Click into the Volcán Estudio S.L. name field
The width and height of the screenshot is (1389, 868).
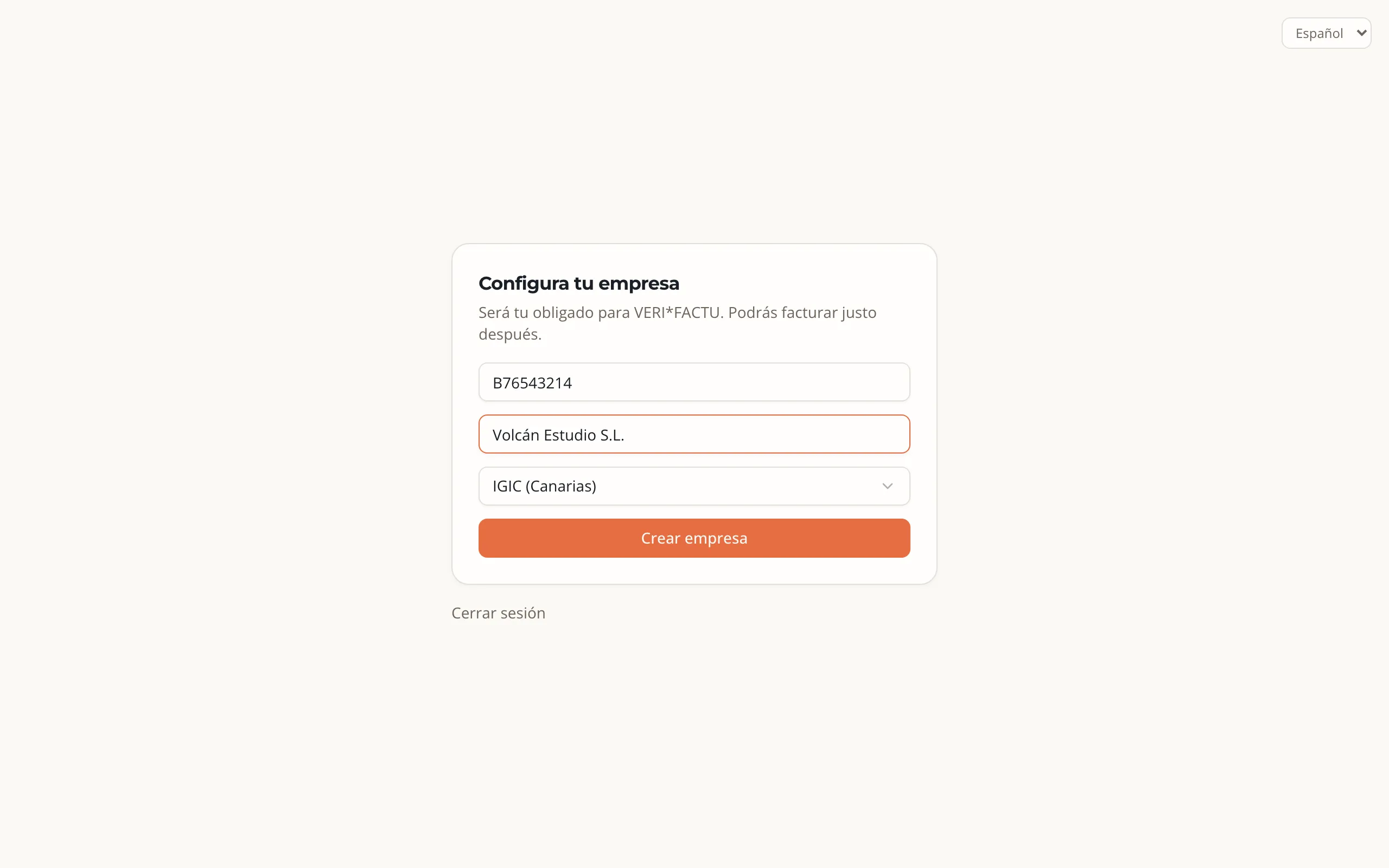[x=694, y=434]
